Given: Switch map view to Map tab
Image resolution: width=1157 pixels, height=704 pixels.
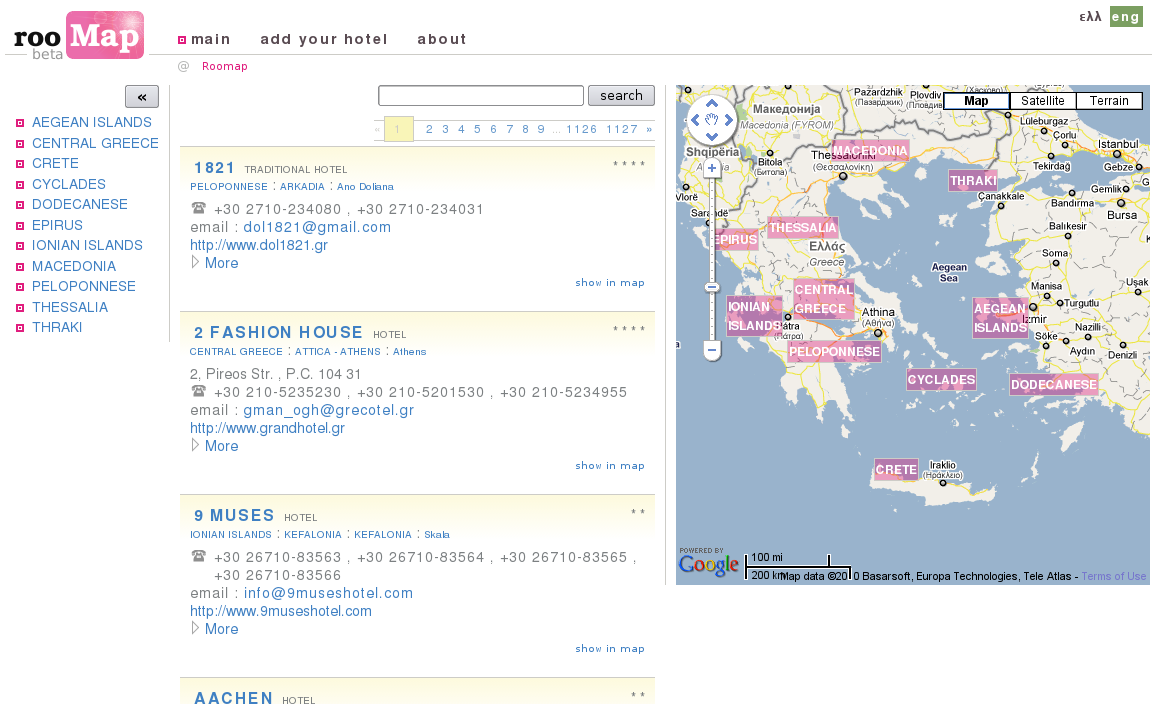Looking at the screenshot, I should [x=976, y=101].
